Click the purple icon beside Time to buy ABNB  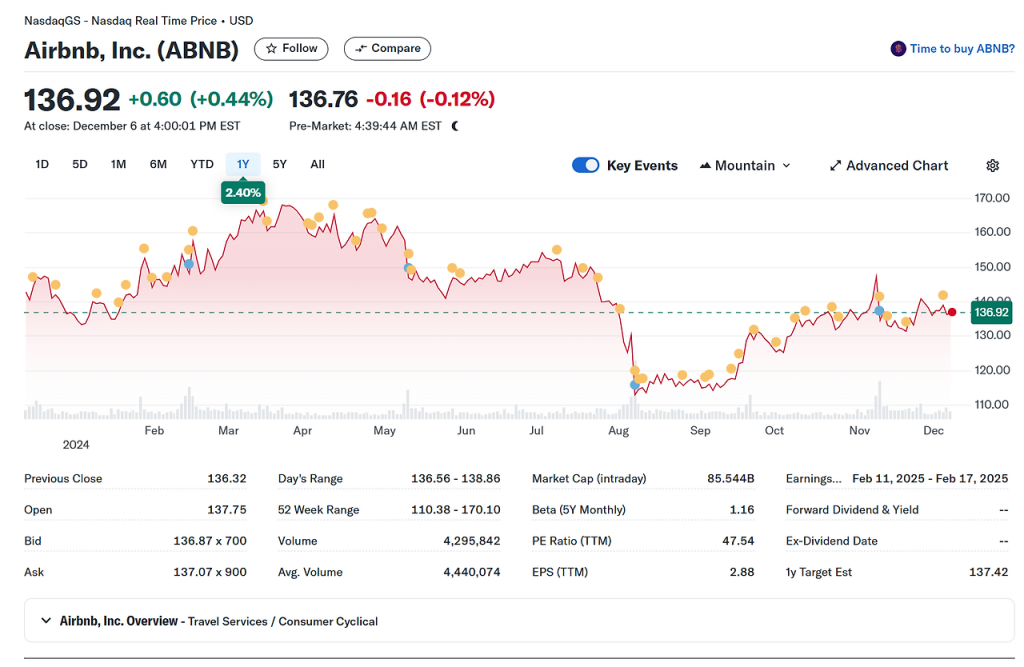899,49
